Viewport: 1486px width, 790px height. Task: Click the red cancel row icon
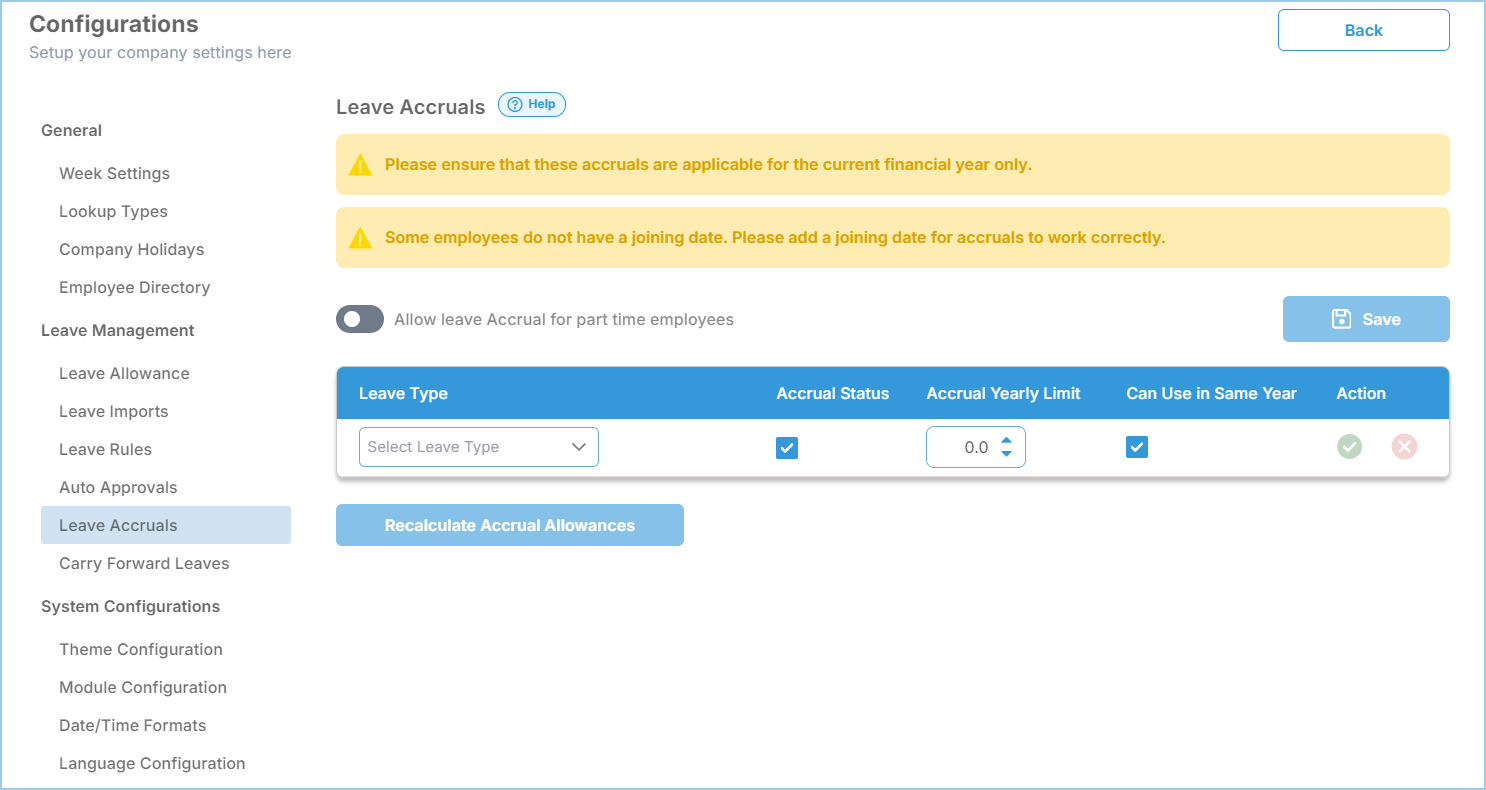coord(1404,447)
